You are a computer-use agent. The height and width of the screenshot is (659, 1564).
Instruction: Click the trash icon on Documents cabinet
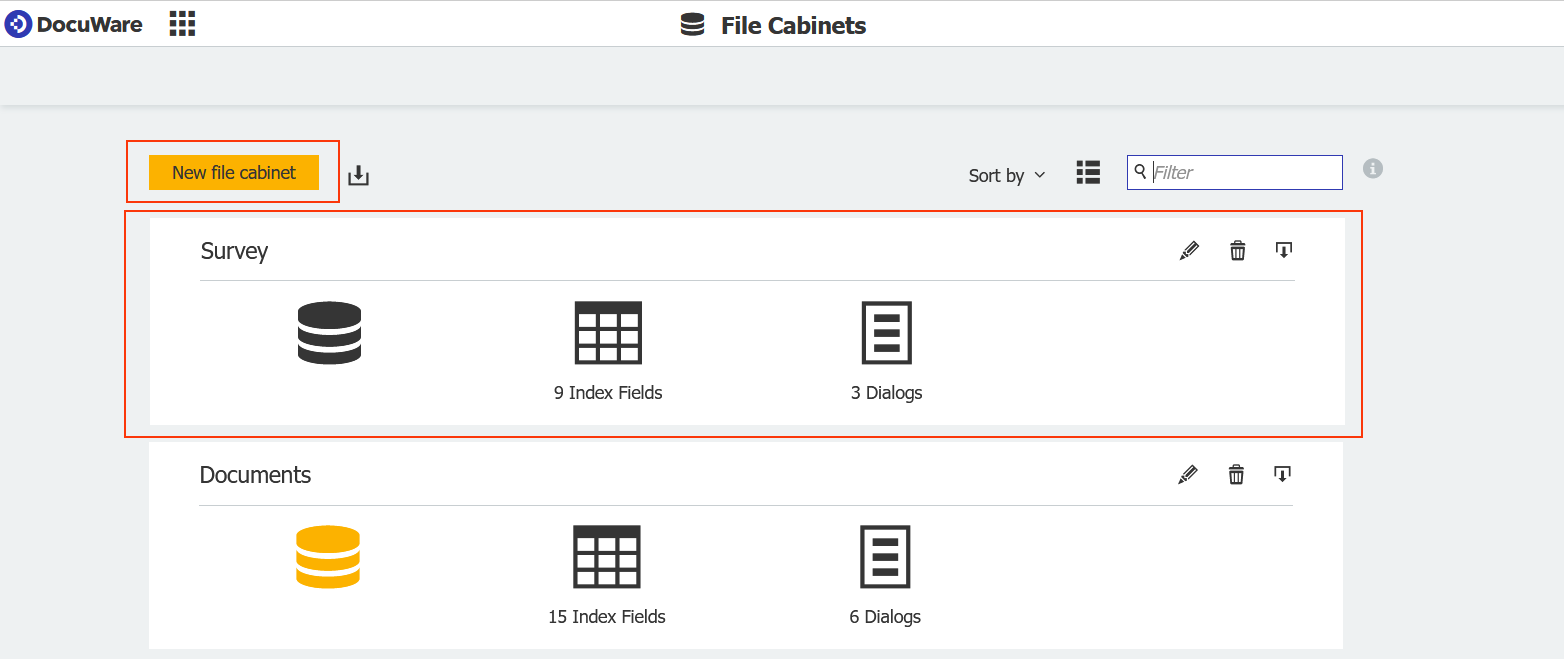click(x=1236, y=474)
